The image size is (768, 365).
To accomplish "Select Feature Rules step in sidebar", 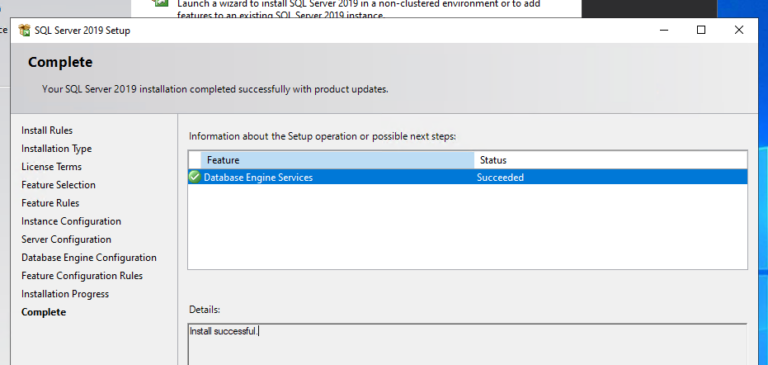I will click(50, 203).
